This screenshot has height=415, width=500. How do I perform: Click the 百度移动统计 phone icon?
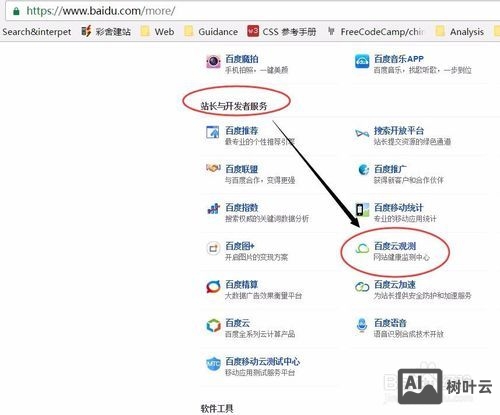362,209
